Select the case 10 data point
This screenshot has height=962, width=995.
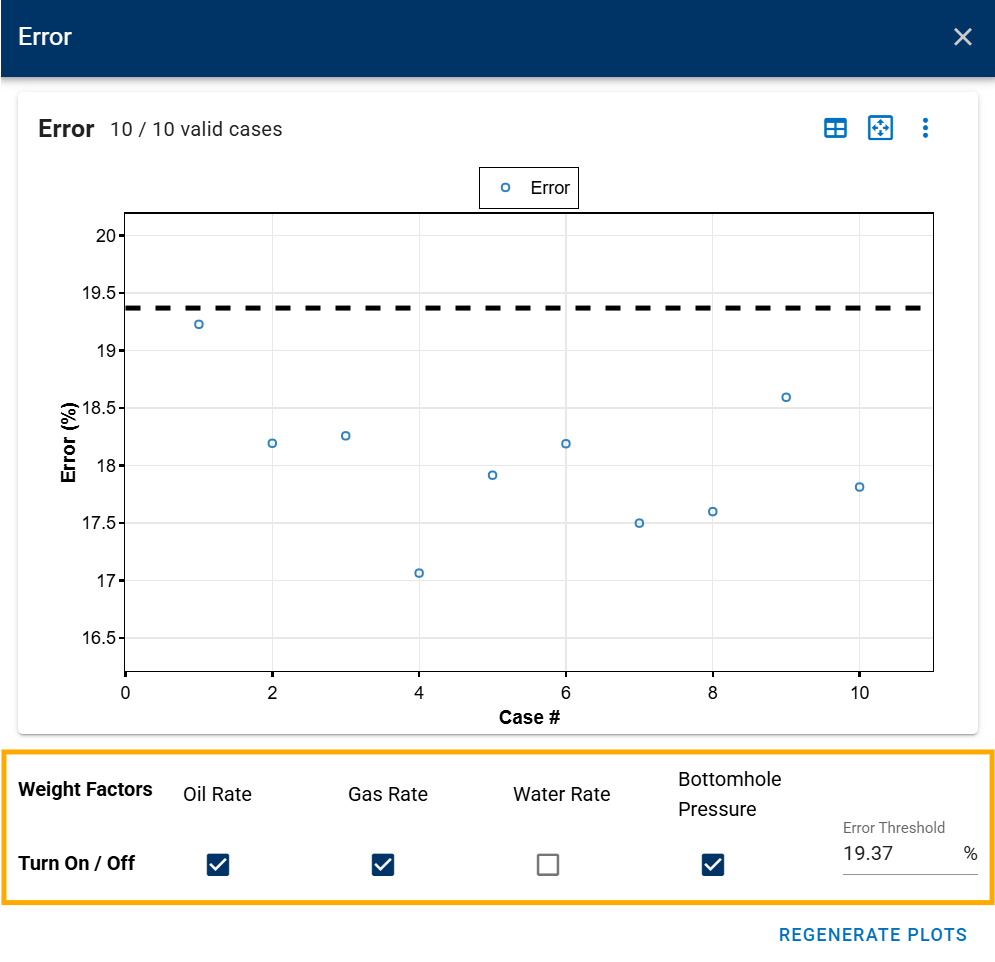[x=859, y=487]
